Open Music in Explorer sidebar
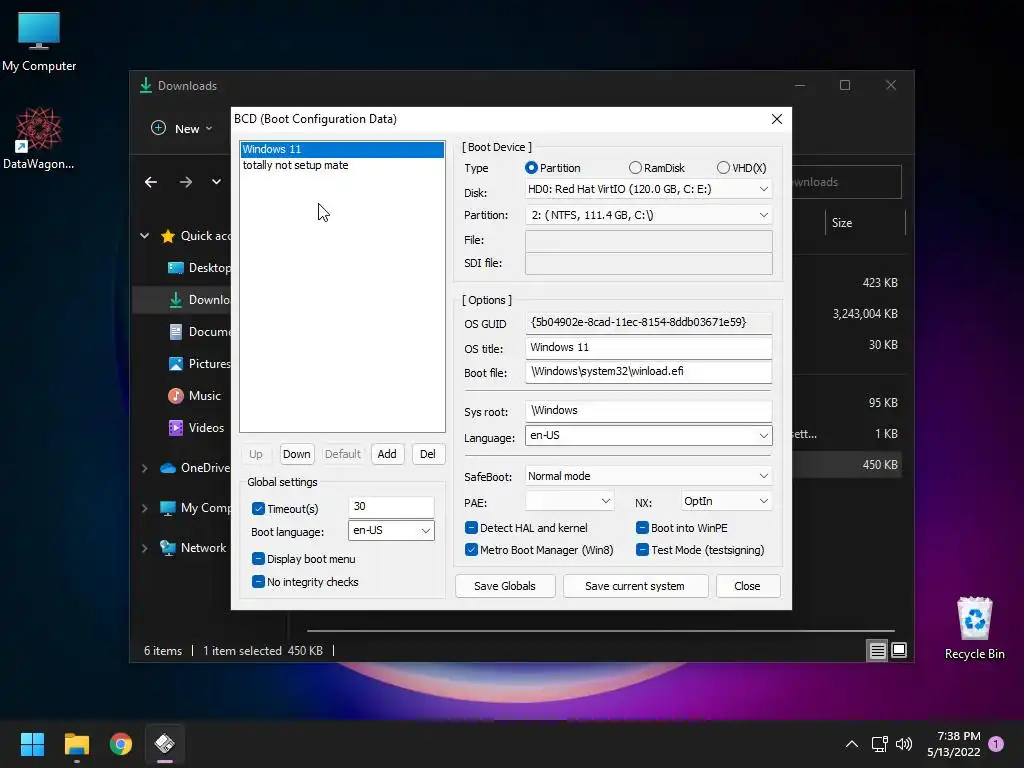This screenshot has width=1024, height=768. pyautogui.click(x=195, y=396)
